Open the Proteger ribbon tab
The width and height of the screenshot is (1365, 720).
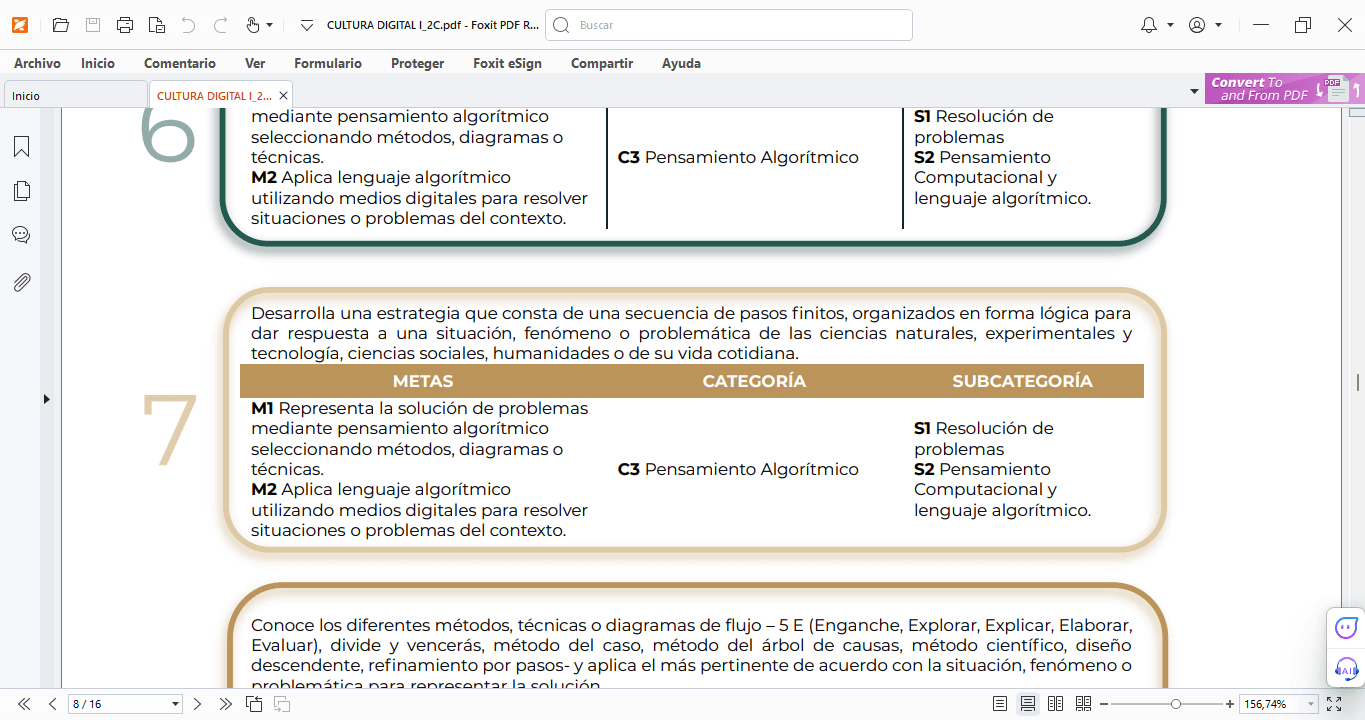(417, 63)
